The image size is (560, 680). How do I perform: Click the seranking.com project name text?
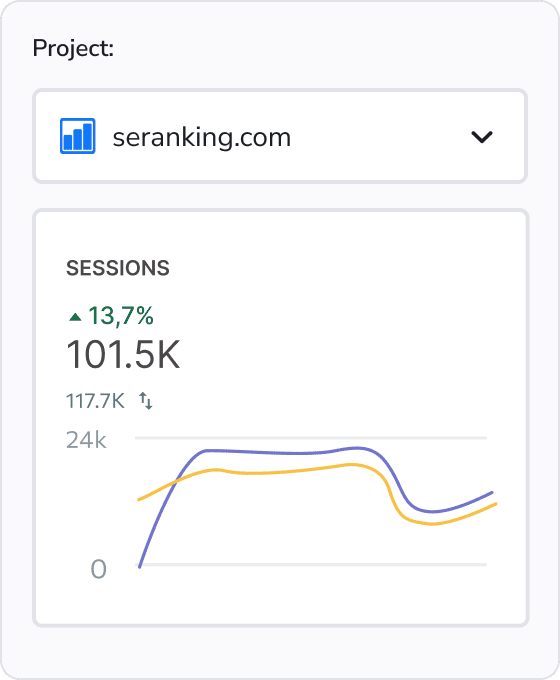(x=202, y=138)
